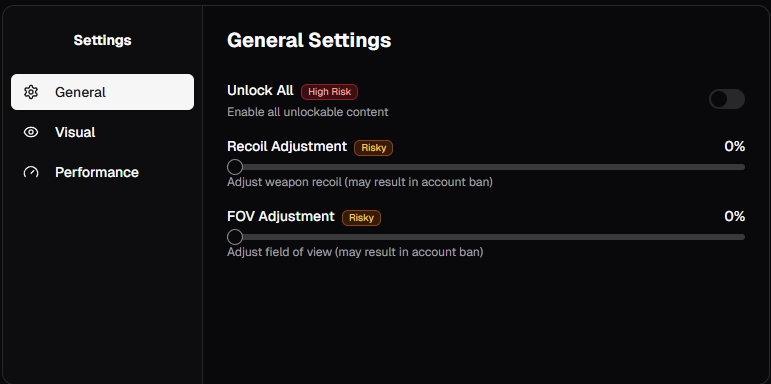Click the High Risk badge

pos(329,92)
